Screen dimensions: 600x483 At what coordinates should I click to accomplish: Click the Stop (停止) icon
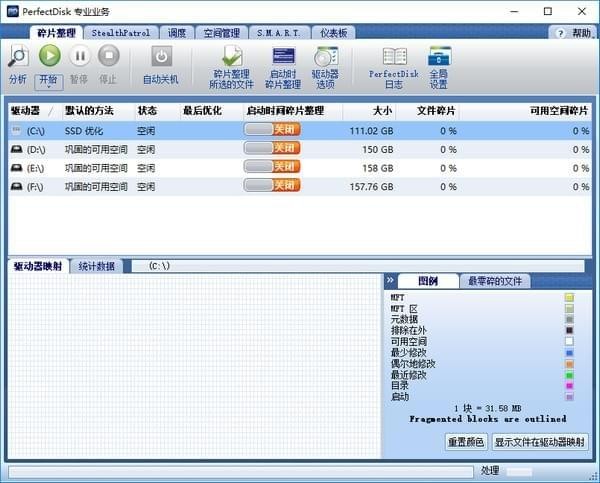[109, 56]
